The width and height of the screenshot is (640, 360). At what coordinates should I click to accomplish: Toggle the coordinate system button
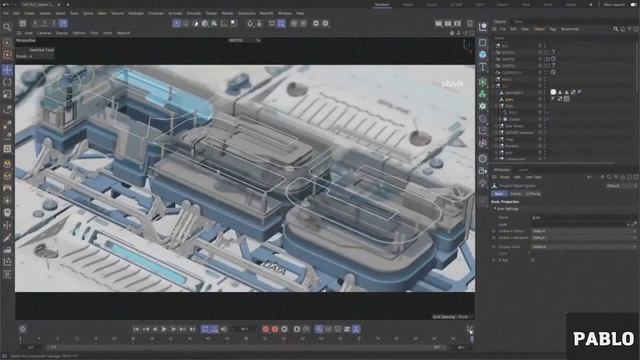point(63,23)
